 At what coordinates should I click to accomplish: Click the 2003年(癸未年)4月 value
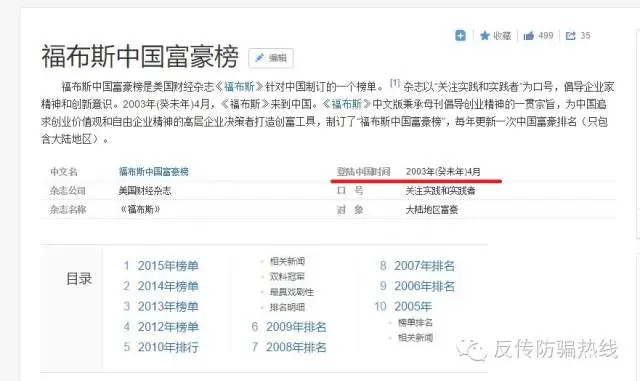[443, 172]
